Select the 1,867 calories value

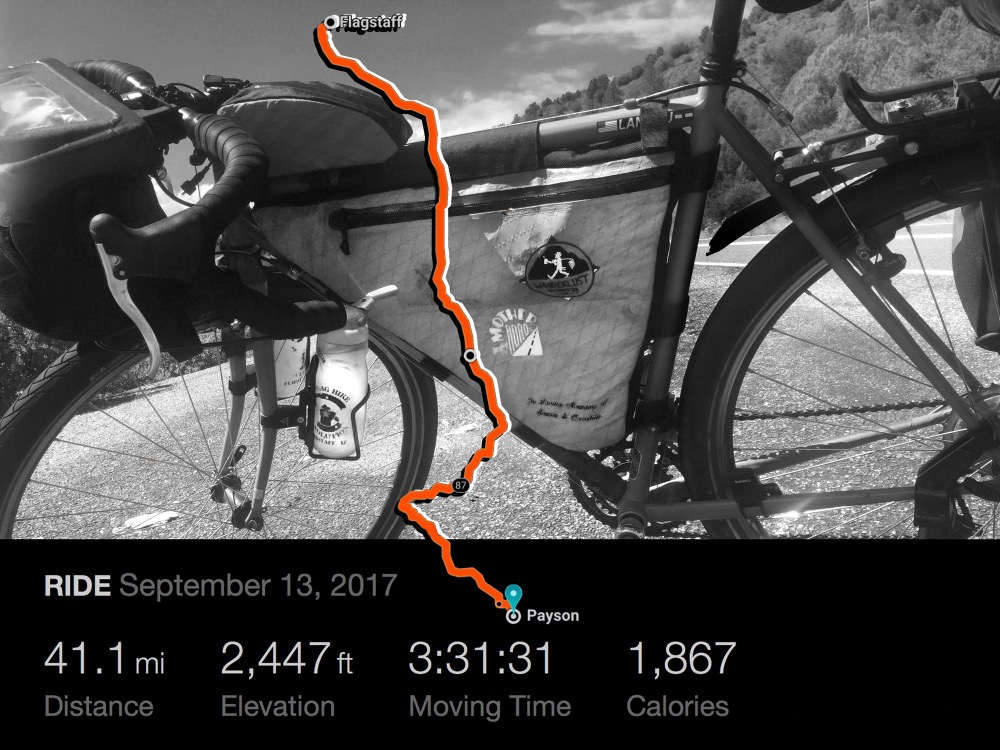(682, 659)
